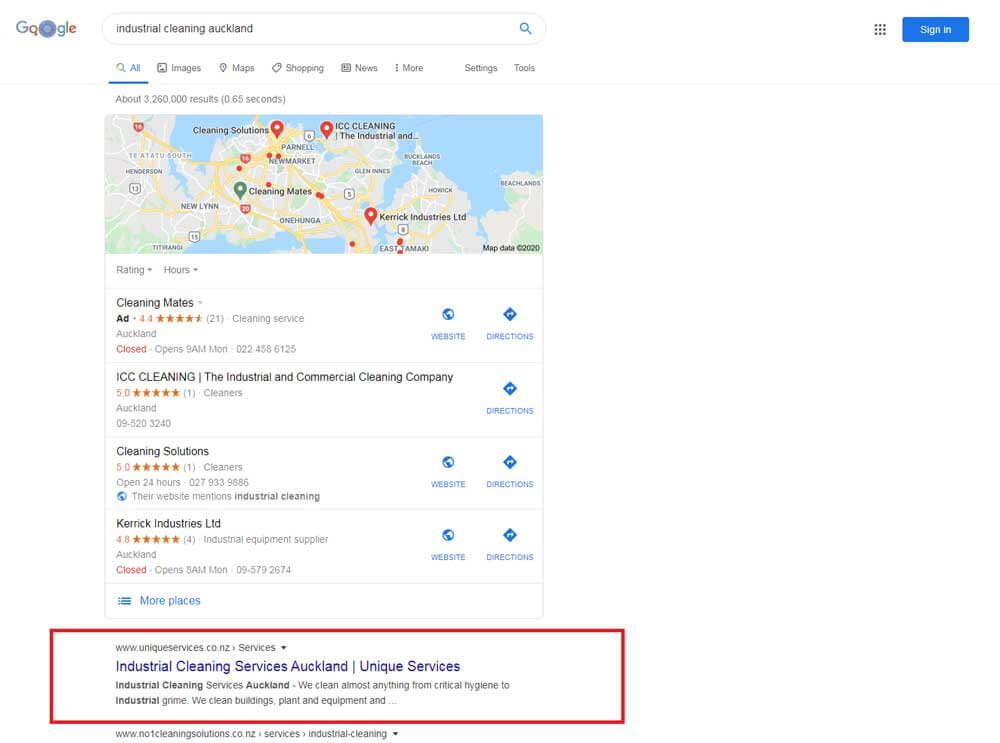The width and height of the screenshot is (1000, 743).
Task: Open the More search categories menu
Action: (408, 68)
